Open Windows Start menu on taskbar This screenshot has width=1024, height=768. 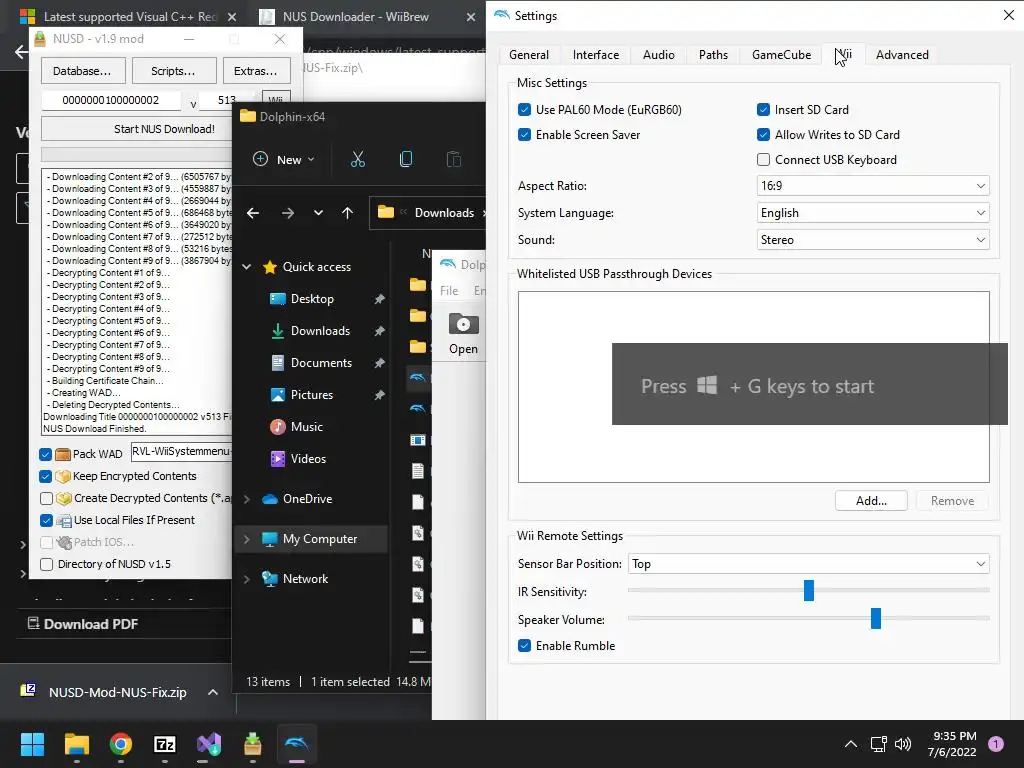coord(32,744)
